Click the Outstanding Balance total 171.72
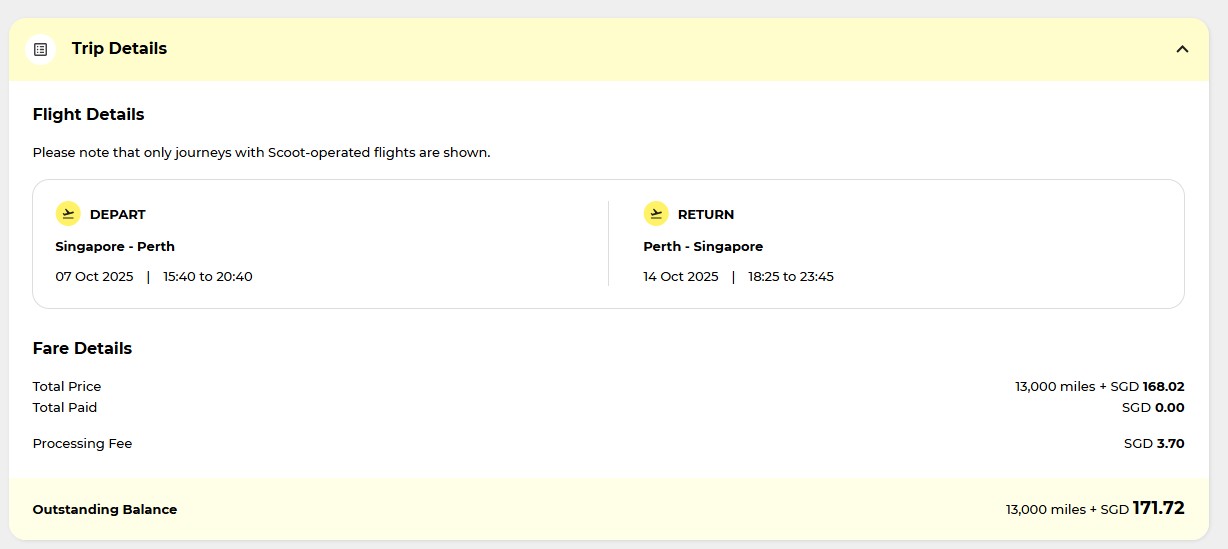1228x549 pixels. 1158,509
